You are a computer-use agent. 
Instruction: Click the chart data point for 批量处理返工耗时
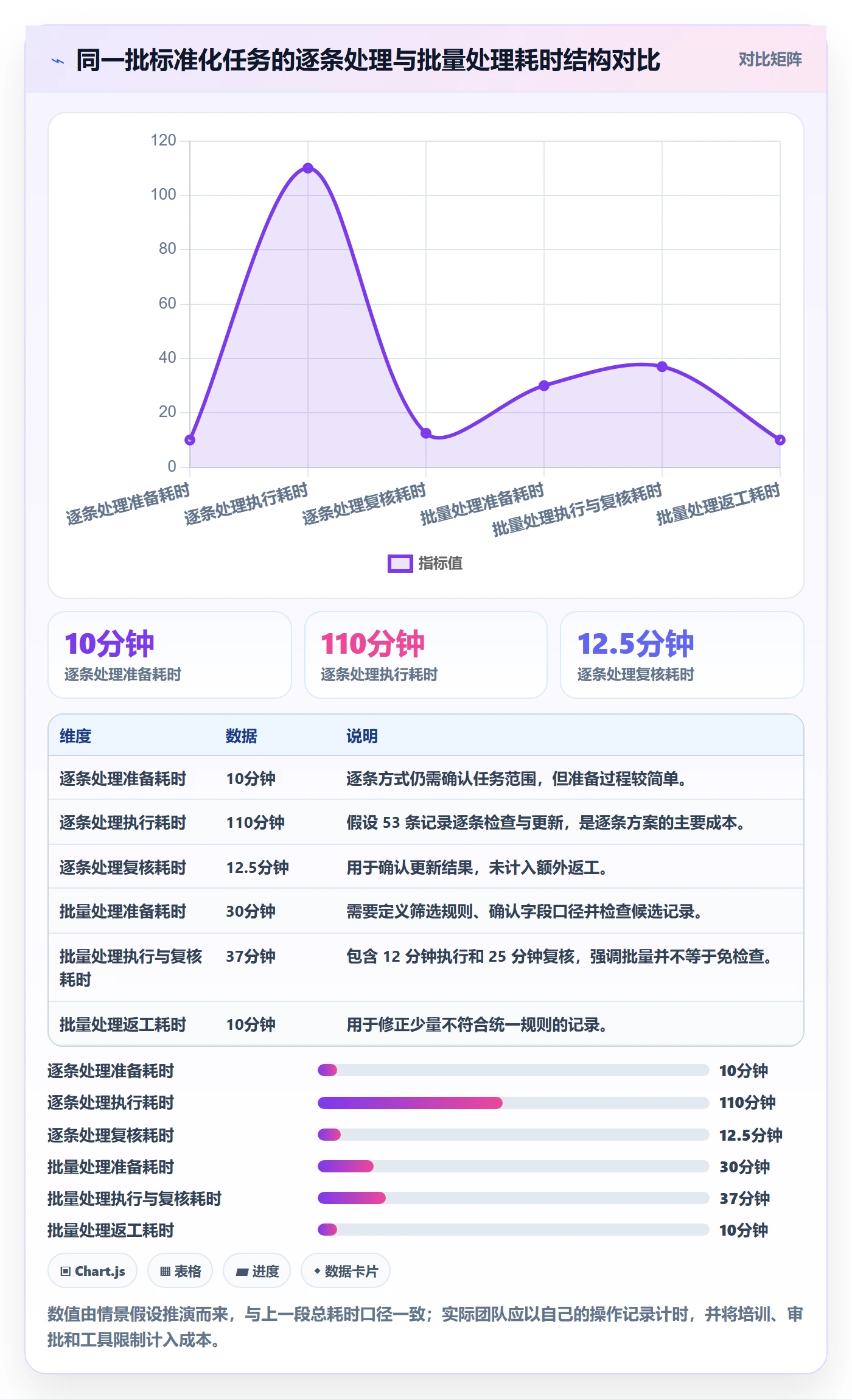[780, 440]
